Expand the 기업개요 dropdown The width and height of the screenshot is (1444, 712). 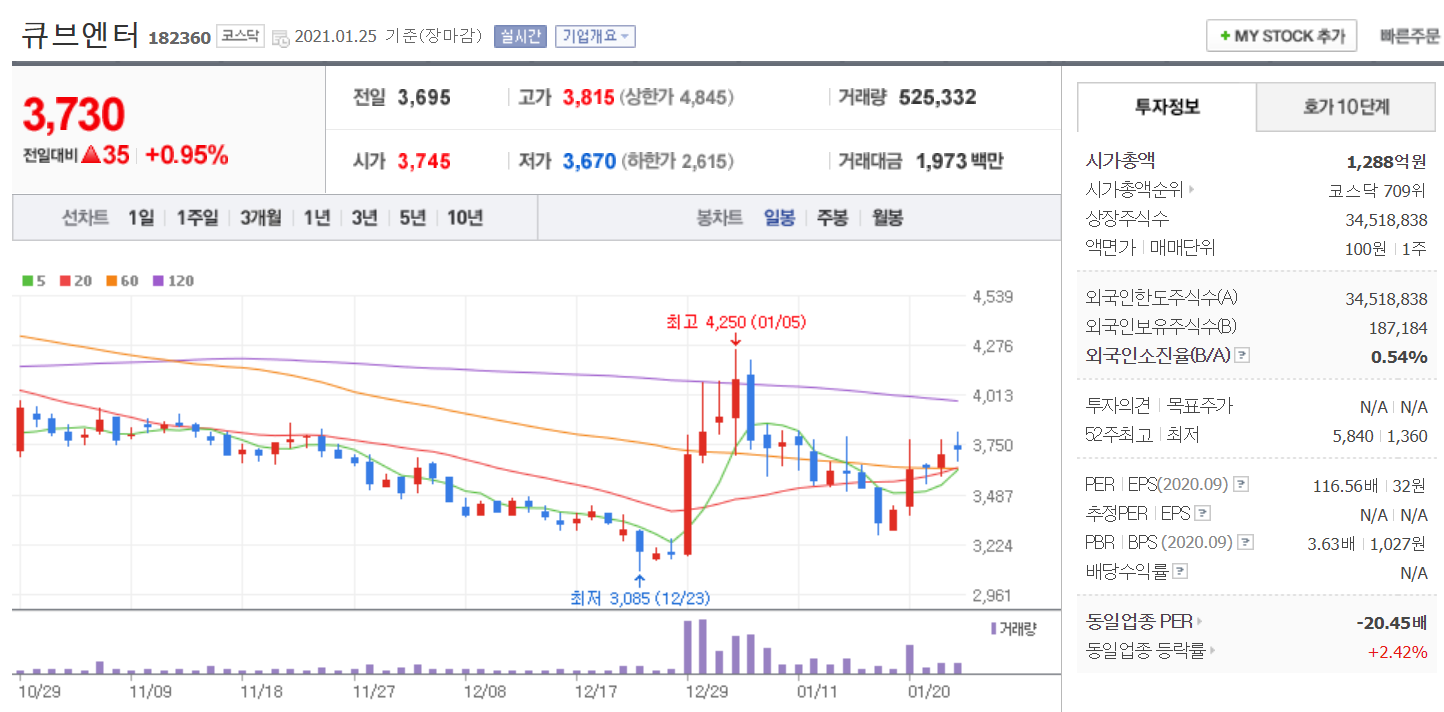point(595,36)
